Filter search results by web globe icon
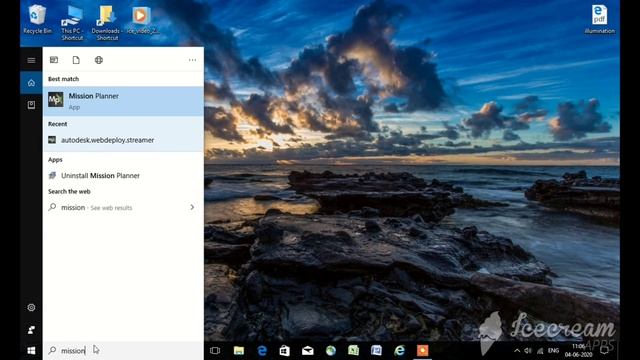Image resolution: width=640 pixels, height=360 pixels. (99, 60)
